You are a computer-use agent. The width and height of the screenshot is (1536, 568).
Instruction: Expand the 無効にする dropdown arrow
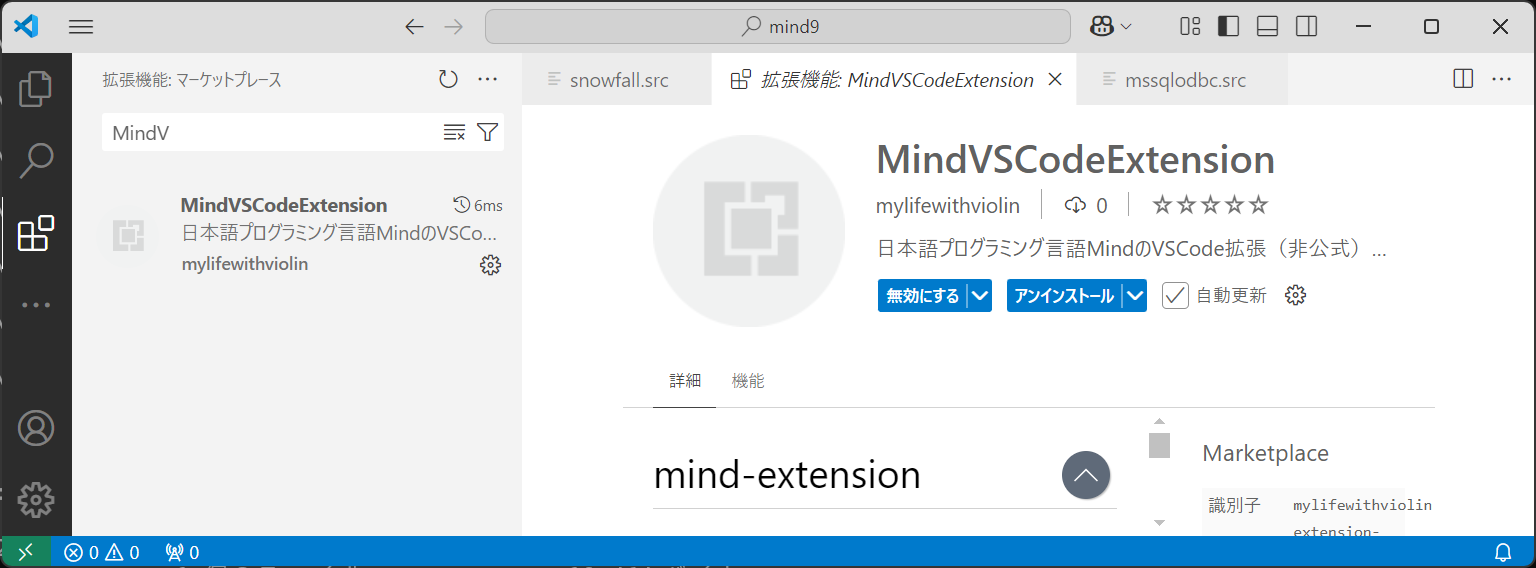click(980, 295)
